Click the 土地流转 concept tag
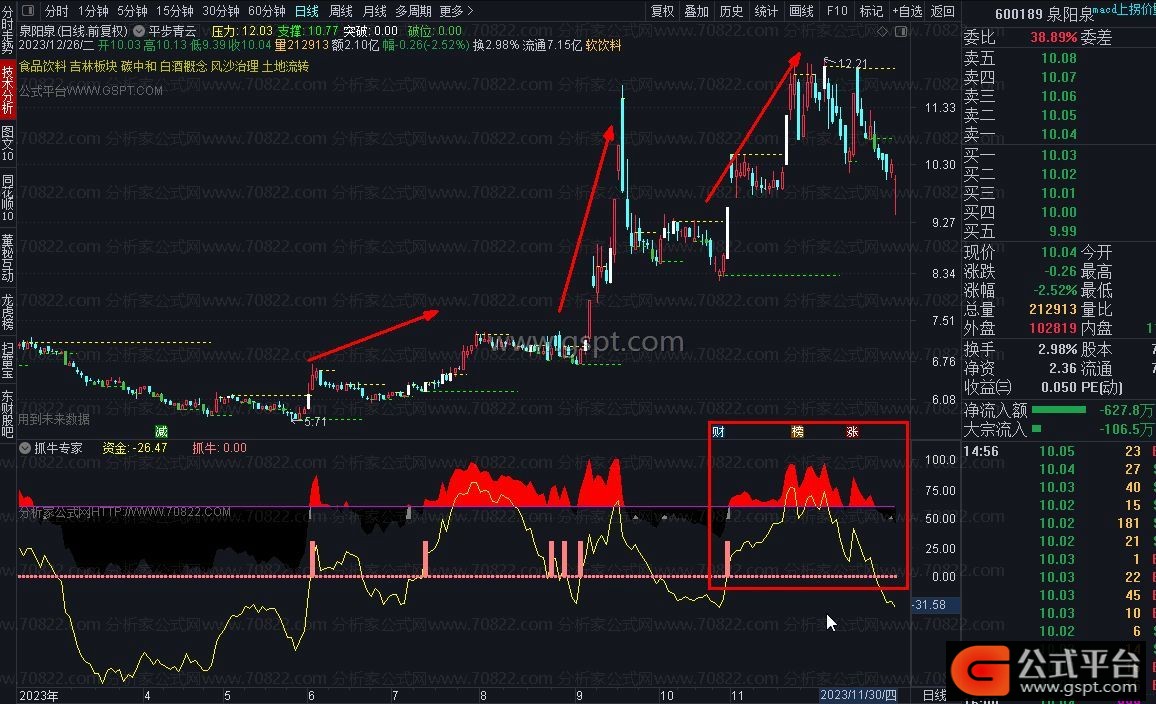This screenshot has height=704, width=1156. point(285,66)
